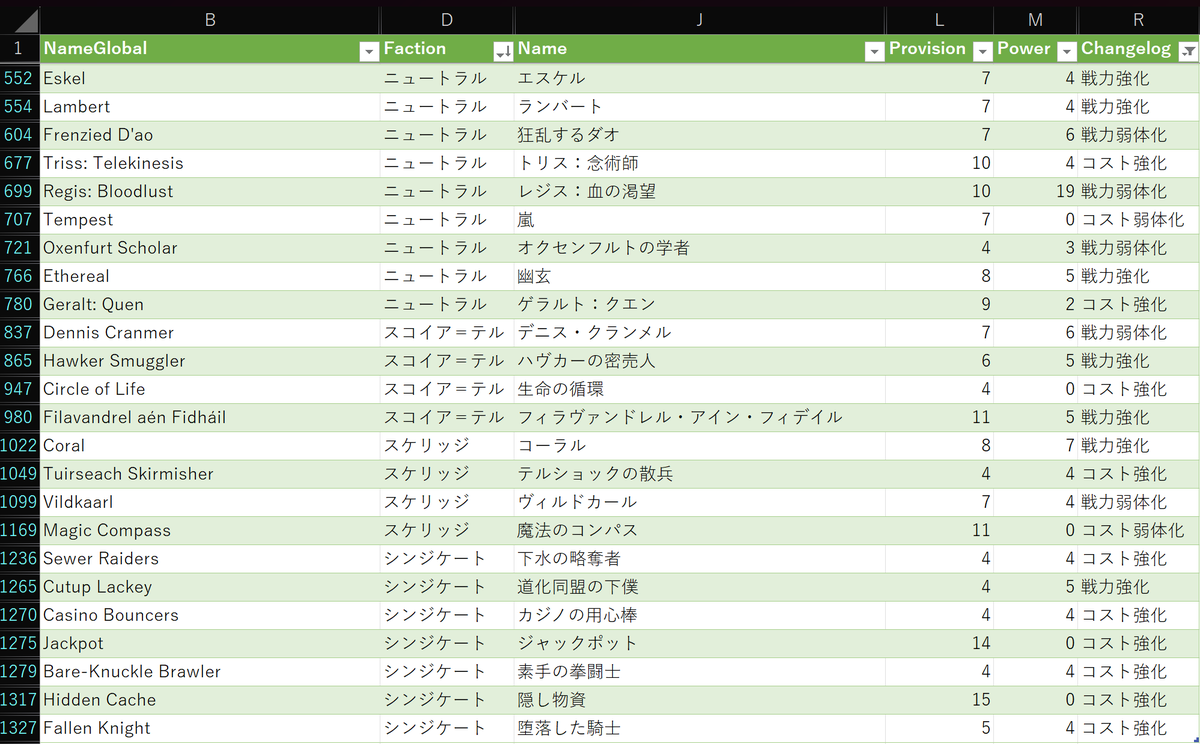Click the Filavandrel aén Fidháil cell

click(210, 417)
